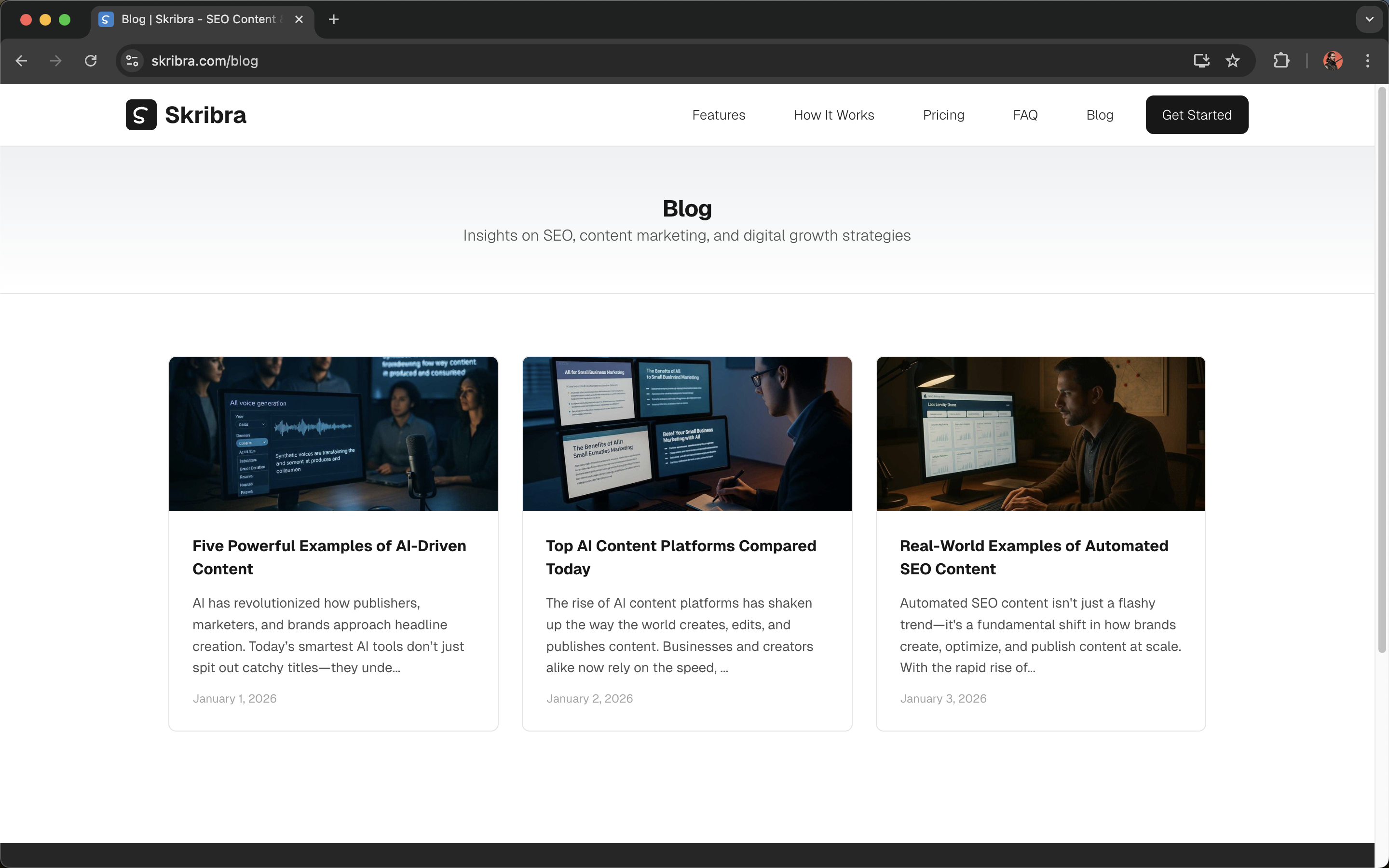Open Real-World Examples article thumbnail image
Image resolution: width=1389 pixels, height=868 pixels.
point(1040,434)
